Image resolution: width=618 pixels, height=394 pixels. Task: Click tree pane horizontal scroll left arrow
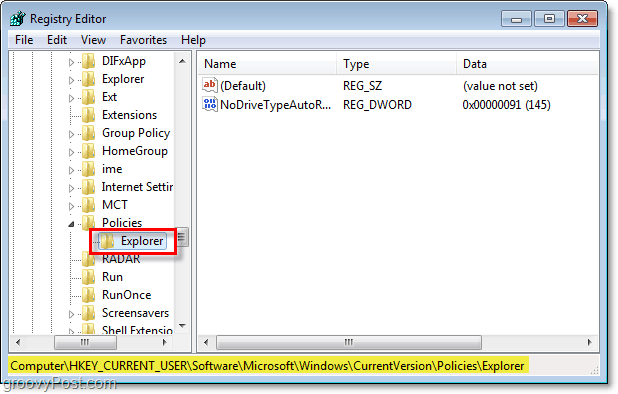[x=18, y=342]
